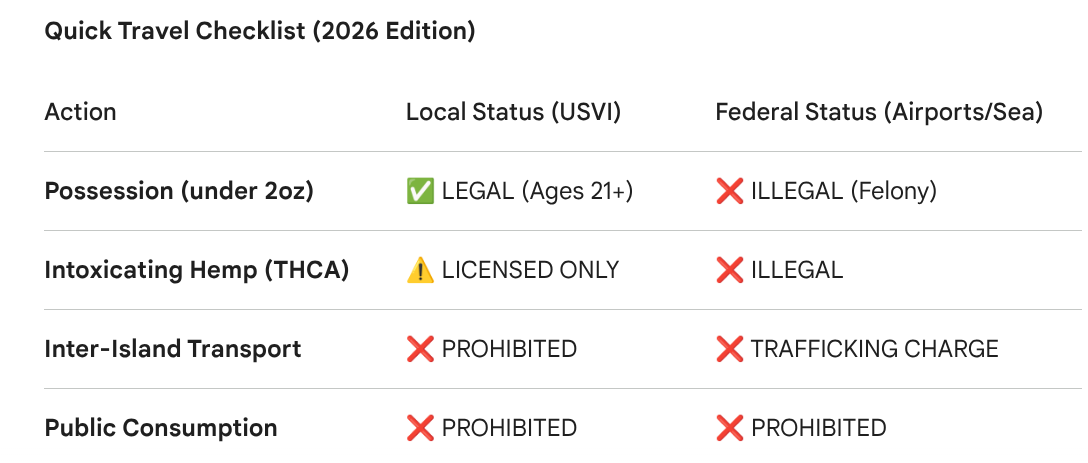The image size is (1088, 463).
Task: Click red X icon next to ILLEGAL (Felony)
Action: pyautogui.click(x=729, y=191)
